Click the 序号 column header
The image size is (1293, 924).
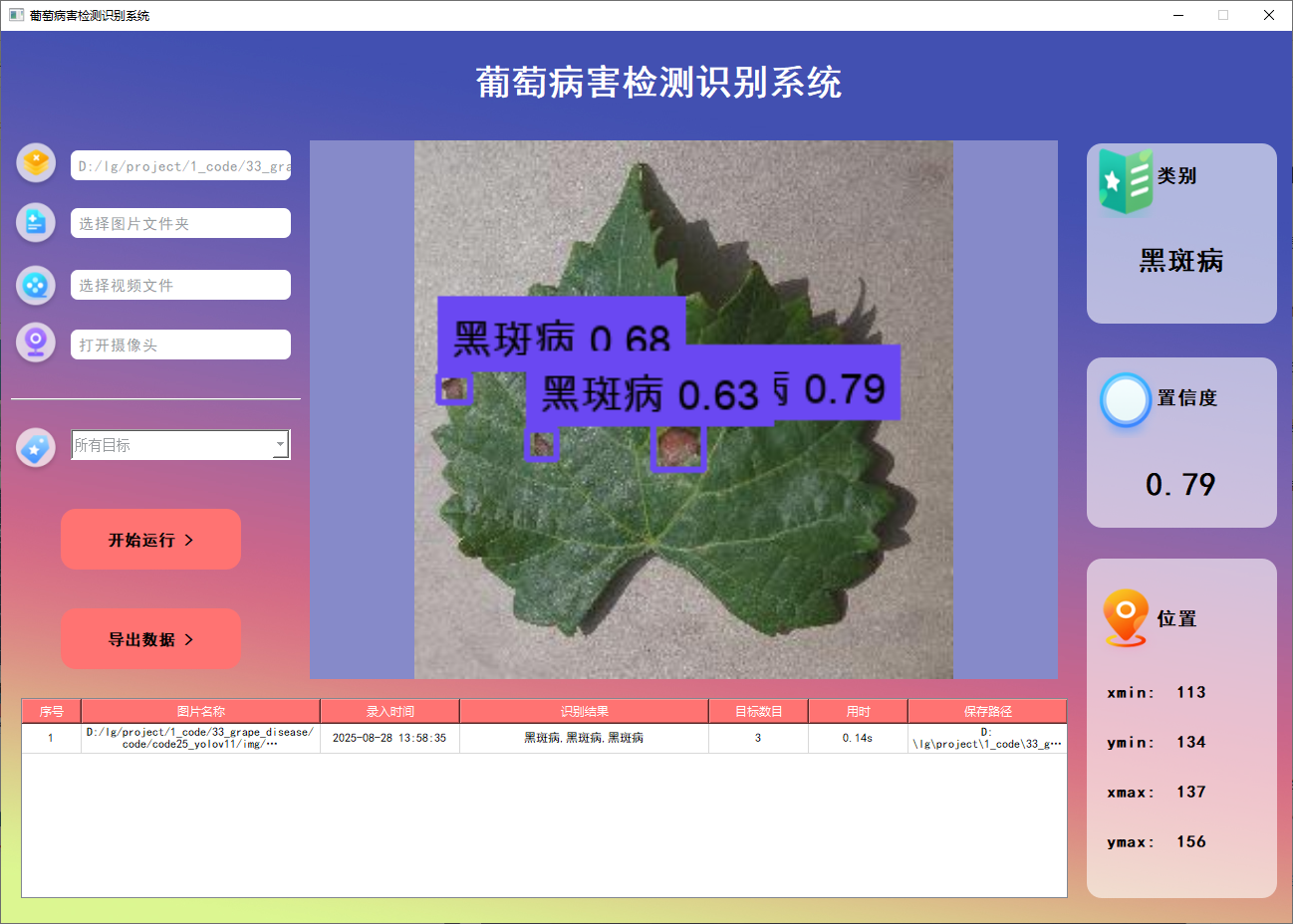[x=51, y=711]
